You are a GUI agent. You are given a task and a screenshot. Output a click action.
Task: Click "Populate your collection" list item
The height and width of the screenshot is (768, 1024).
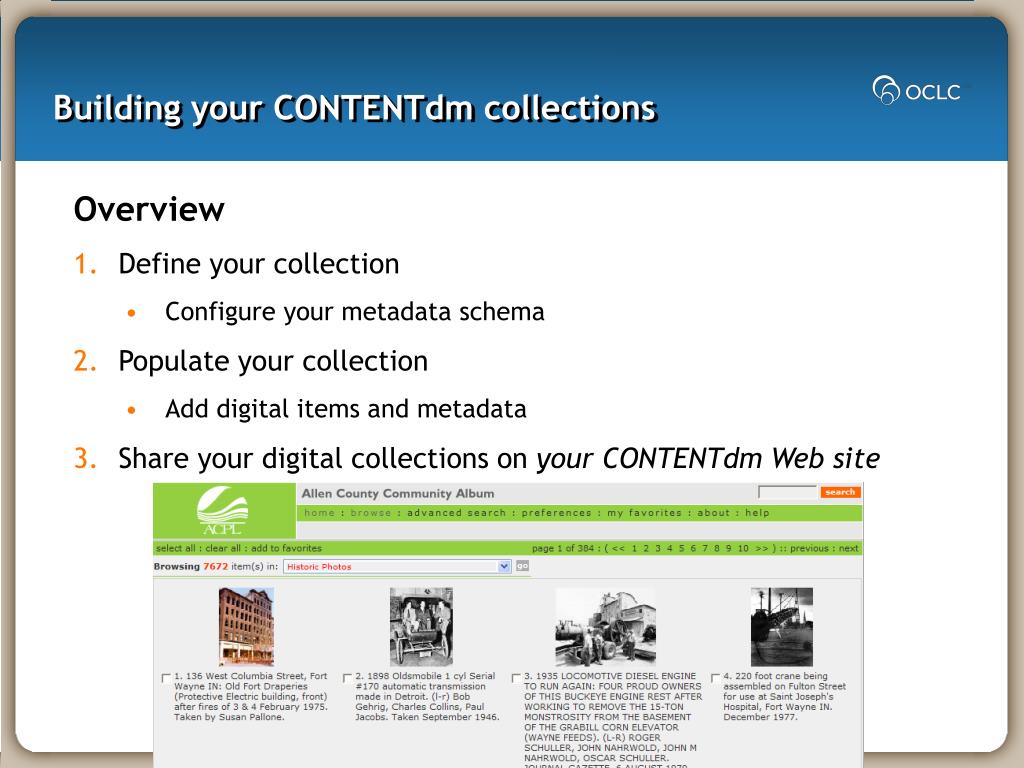tap(273, 361)
